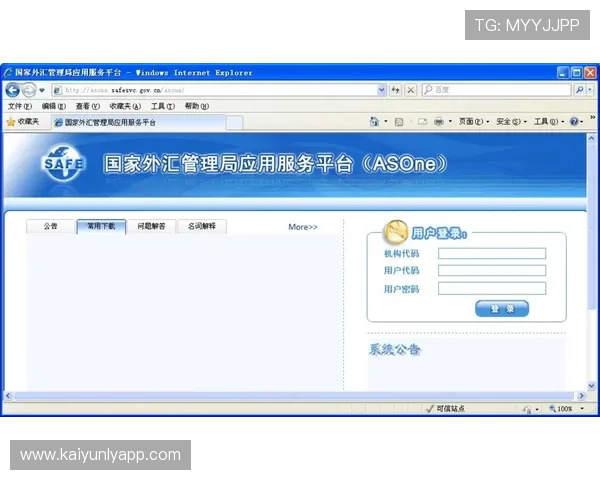Open the 工具(O) command bar dropdown
This screenshot has height=480, width=600.
point(549,122)
